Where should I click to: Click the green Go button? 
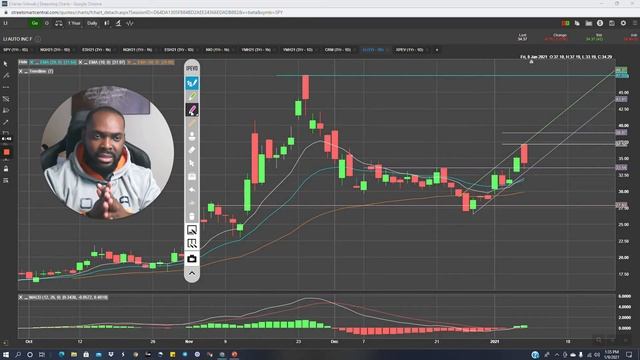(x=35, y=23)
